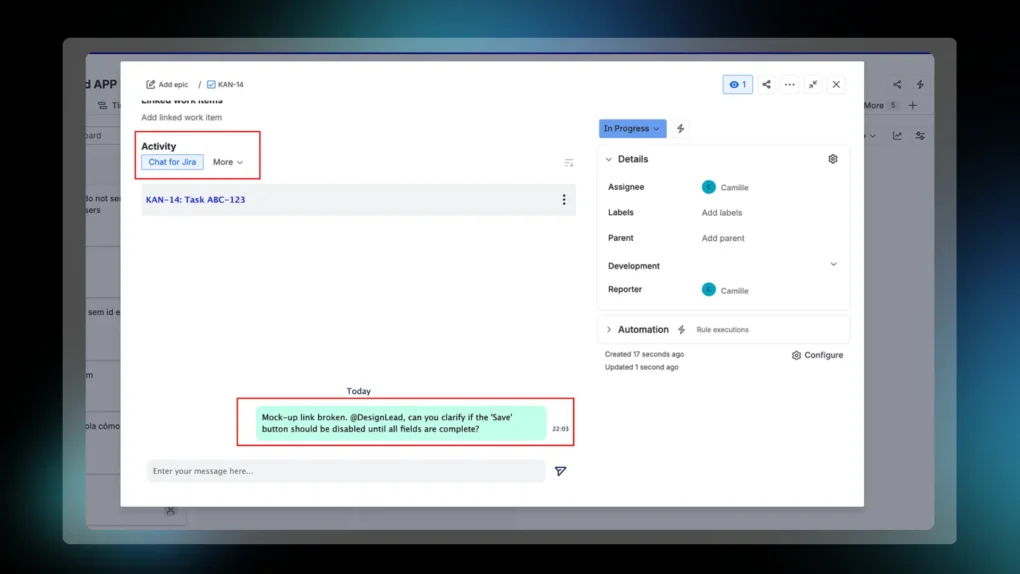This screenshot has width=1020, height=574.
Task: Open the KAN-14: Task ABC-123 link
Action: pos(195,200)
